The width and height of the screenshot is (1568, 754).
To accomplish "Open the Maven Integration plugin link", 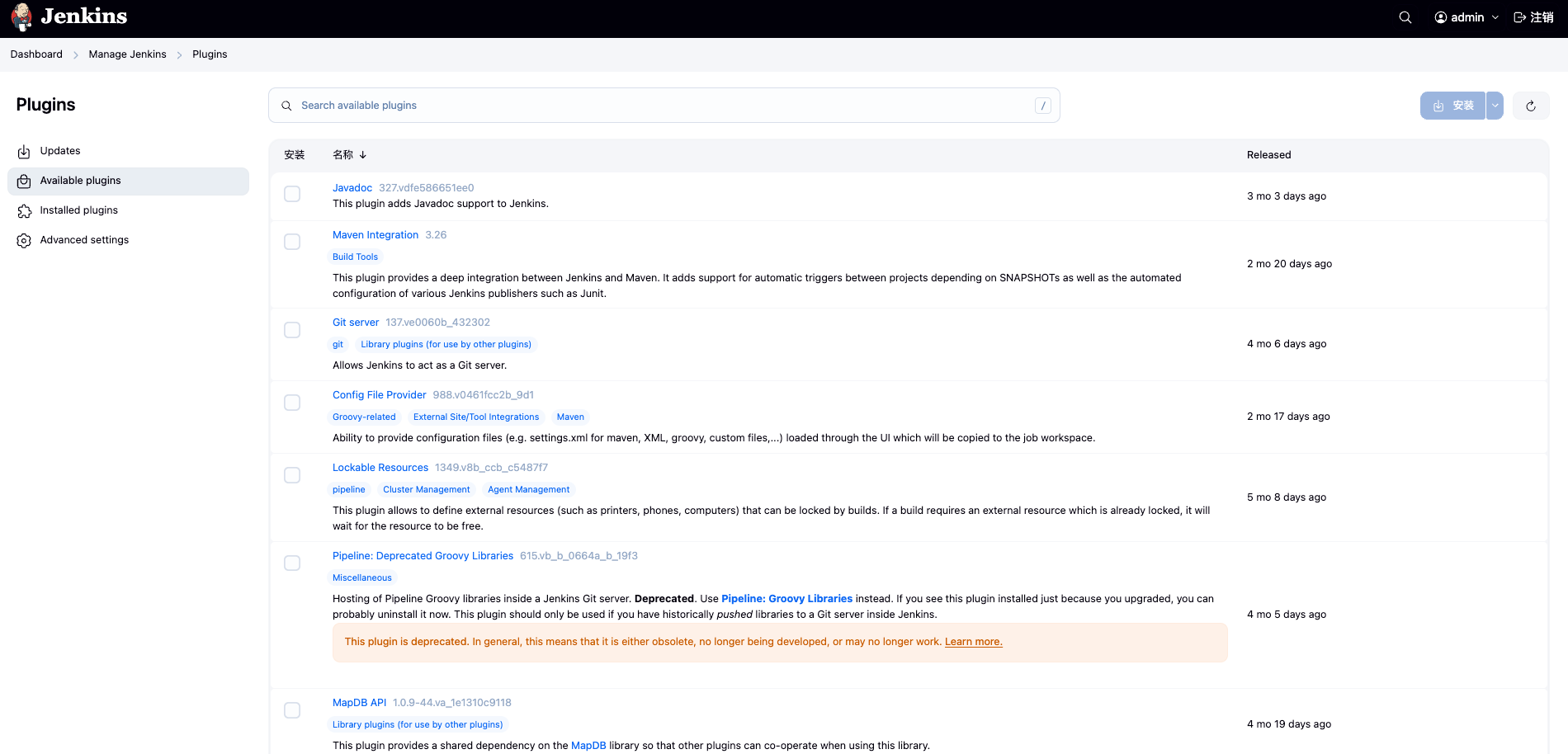I will tap(375, 235).
